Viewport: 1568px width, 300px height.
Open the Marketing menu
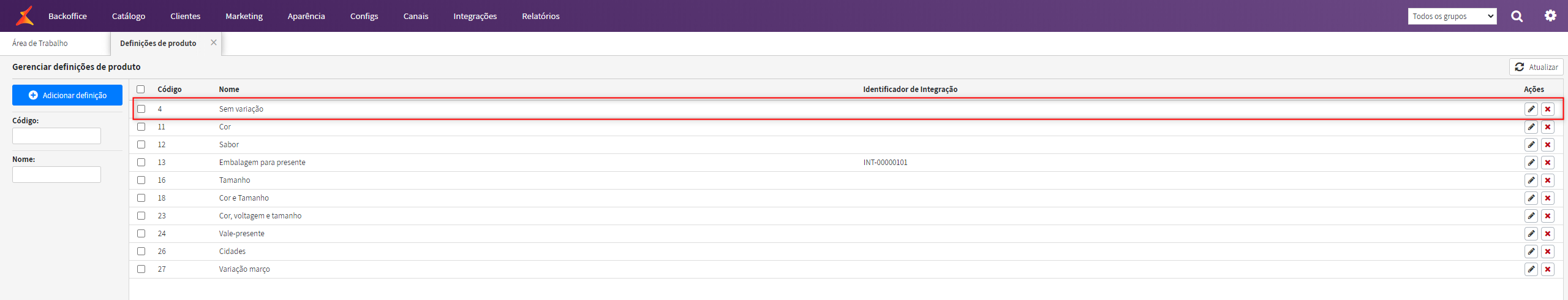click(244, 16)
